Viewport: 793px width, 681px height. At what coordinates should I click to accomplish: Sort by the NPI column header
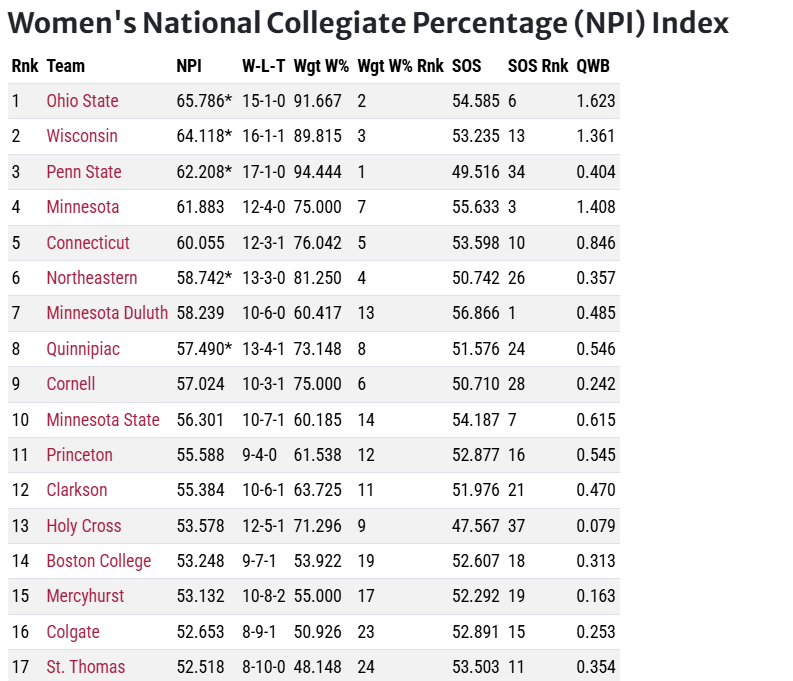tap(189, 66)
